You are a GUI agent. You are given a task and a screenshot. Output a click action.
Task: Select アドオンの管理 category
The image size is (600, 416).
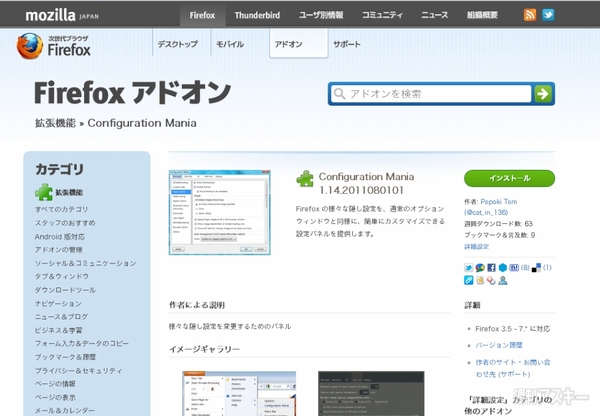tap(59, 250)
